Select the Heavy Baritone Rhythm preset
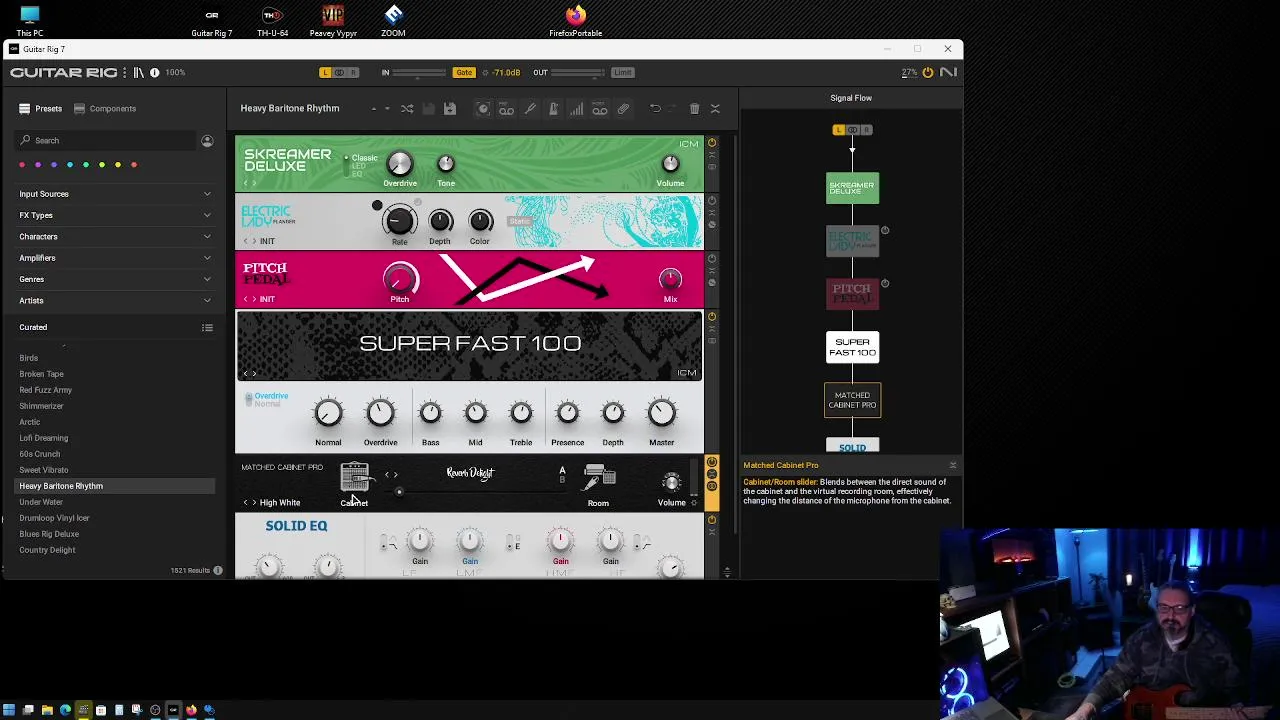This screenshot has width=1280, height=720. [x=115, y=486]
